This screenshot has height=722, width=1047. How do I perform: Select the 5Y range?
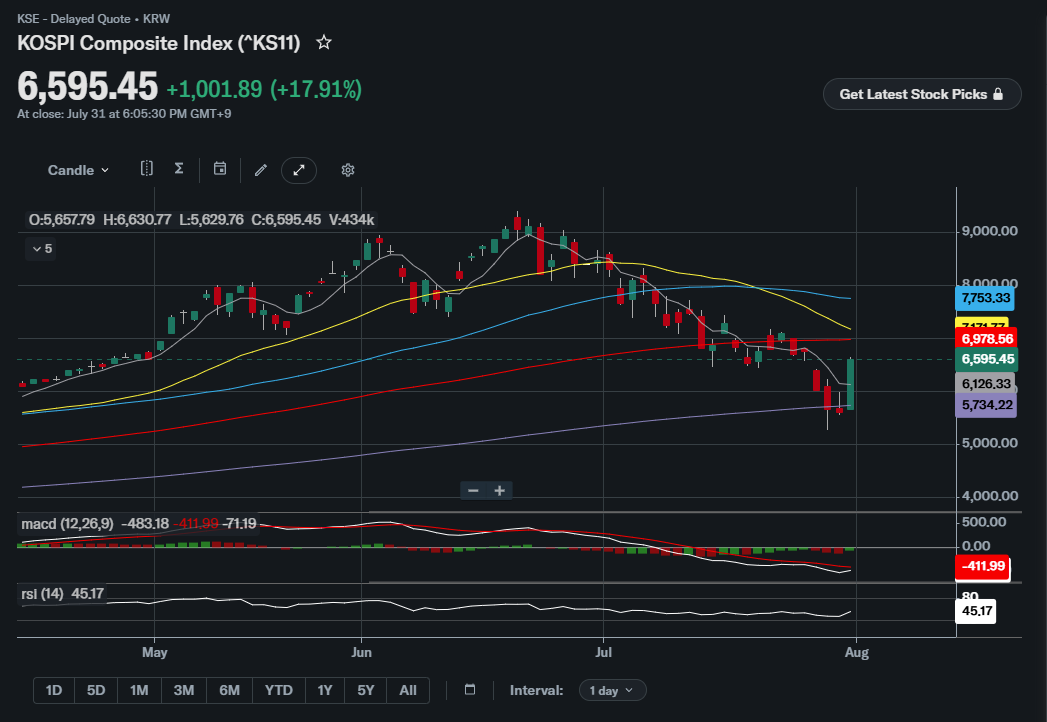pyautogui.click(x=366, y=691)
